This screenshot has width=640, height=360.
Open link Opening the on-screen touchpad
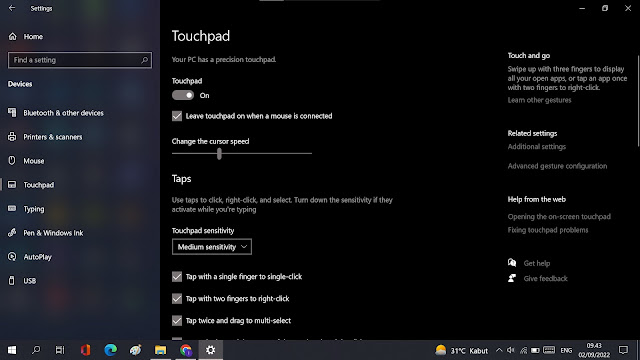click(559, 217)
